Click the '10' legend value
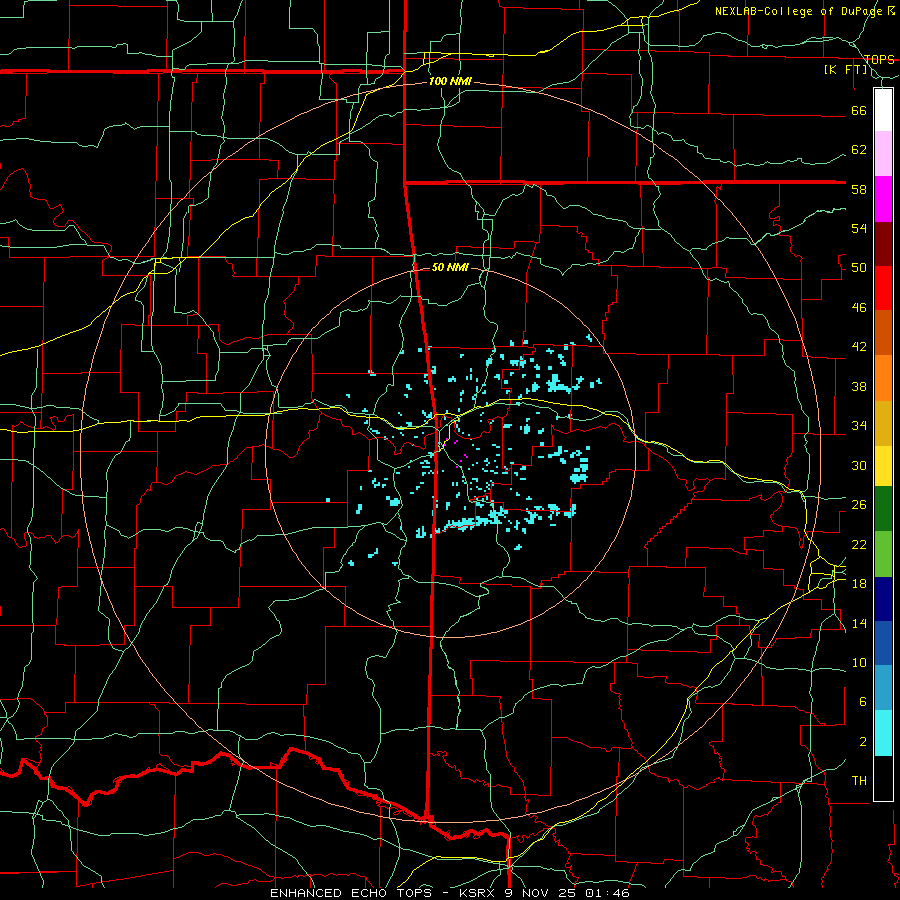 pos(859,663)
